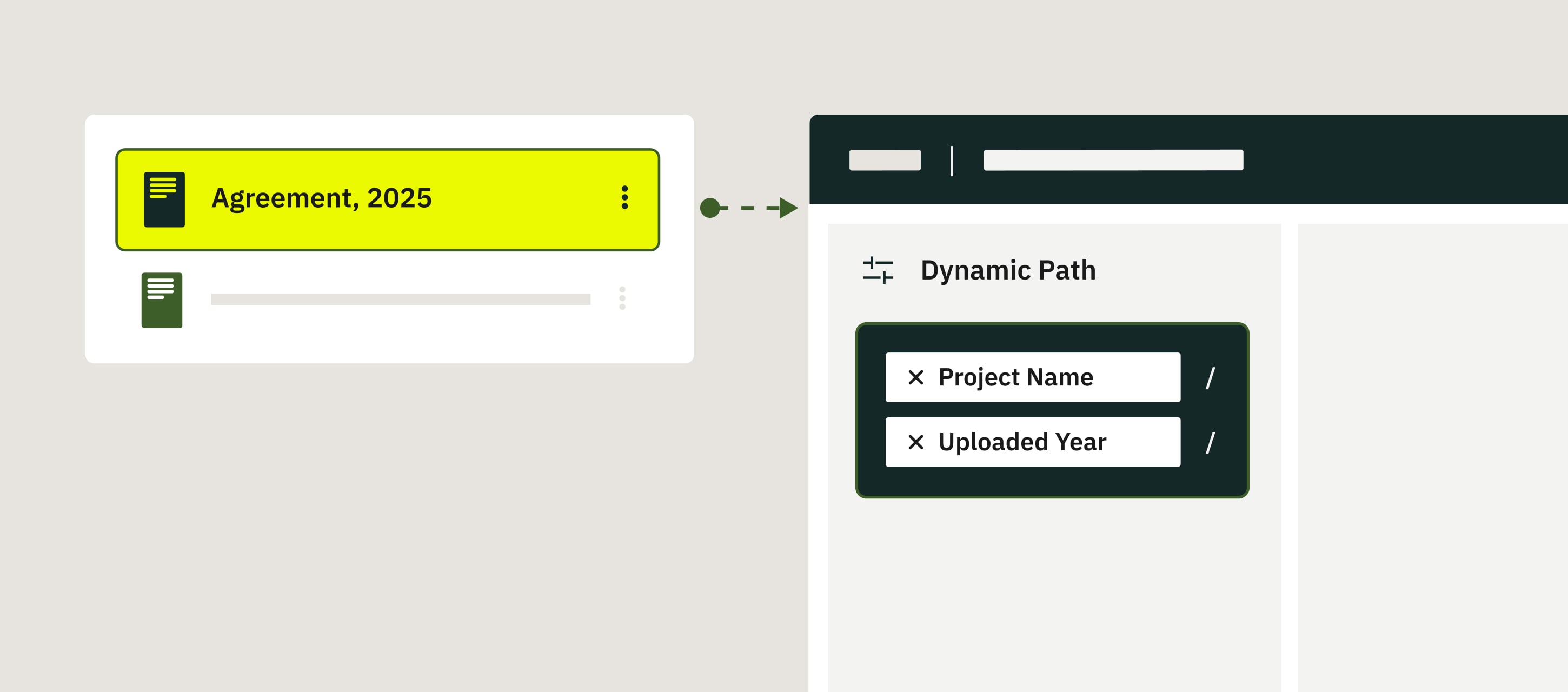The height and width of the screenshot is (692, 1568).
Task: Select the Project Name chip label
Action: (x=1015, y=377)
